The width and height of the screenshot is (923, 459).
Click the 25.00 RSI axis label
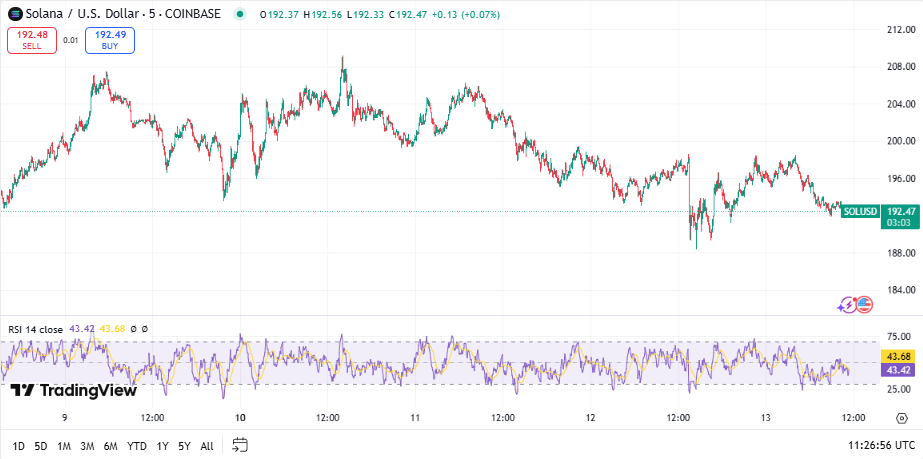[x=899, y=390]
